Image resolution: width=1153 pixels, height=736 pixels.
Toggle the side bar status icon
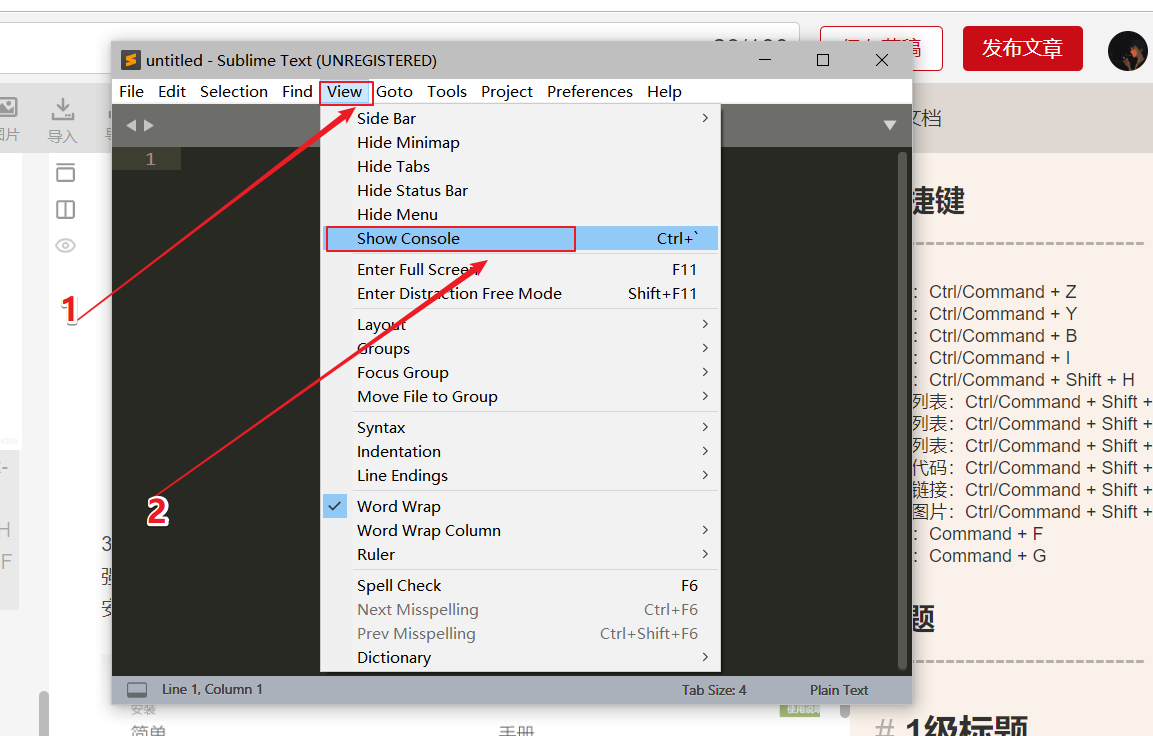(137, 690)
